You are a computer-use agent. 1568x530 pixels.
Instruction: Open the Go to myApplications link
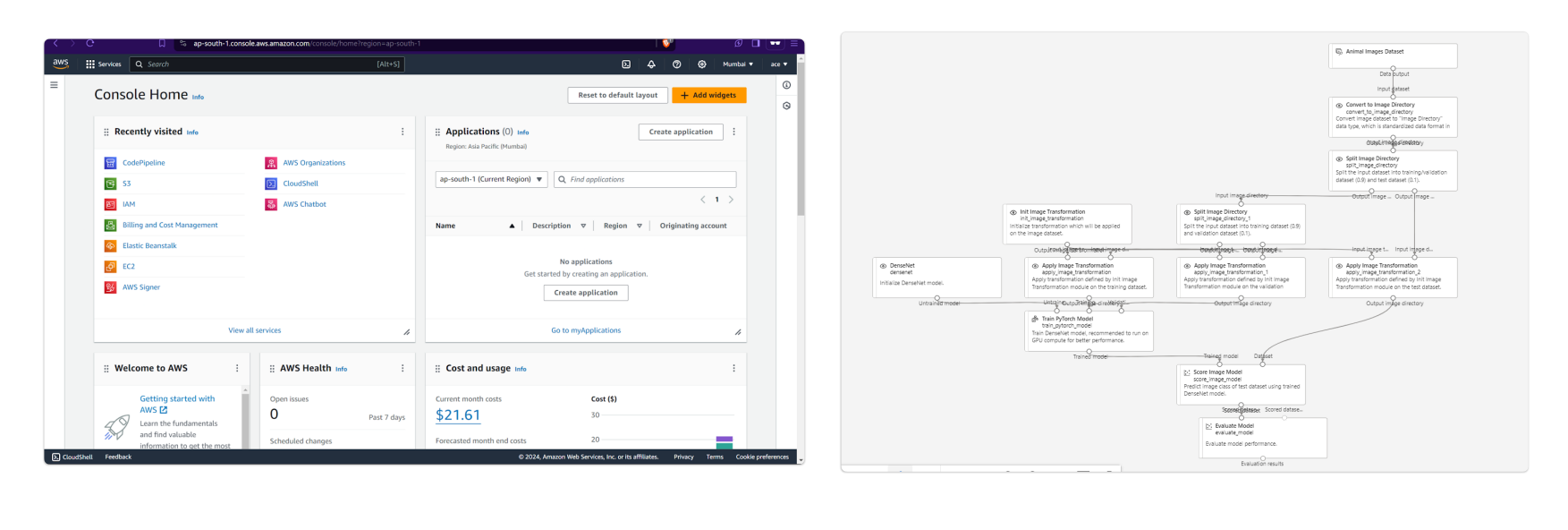coord(586,330)
